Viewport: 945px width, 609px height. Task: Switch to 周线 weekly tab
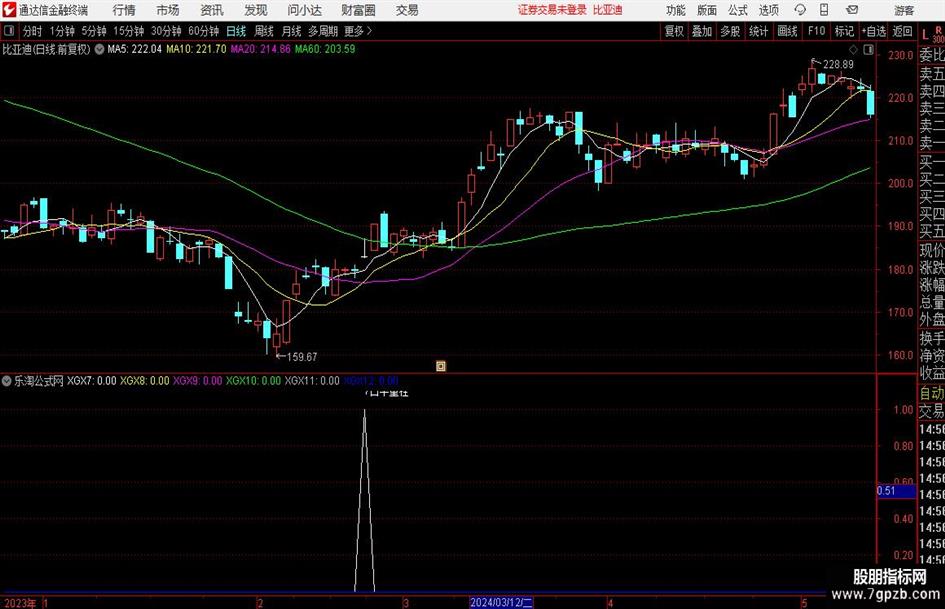pos(264,31)
